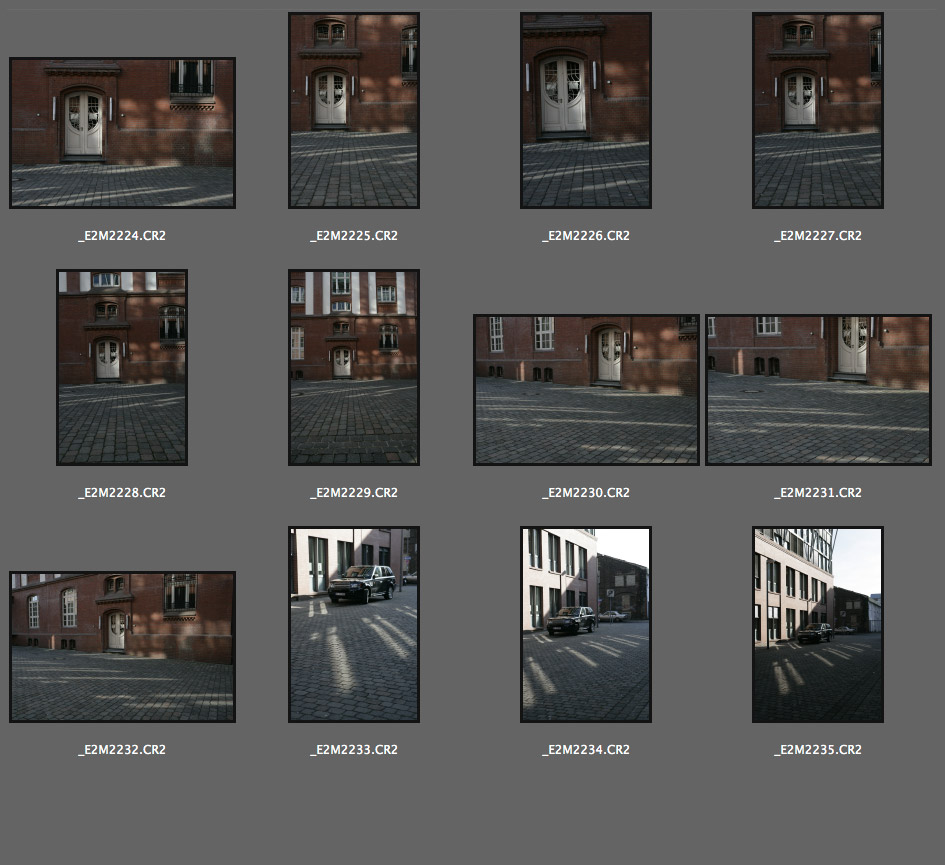This screenshot has height=865, width=945.
Task: Click the _E2M2226.CR2 filename text
Action: pyautogui.click(x=586, y=236)
